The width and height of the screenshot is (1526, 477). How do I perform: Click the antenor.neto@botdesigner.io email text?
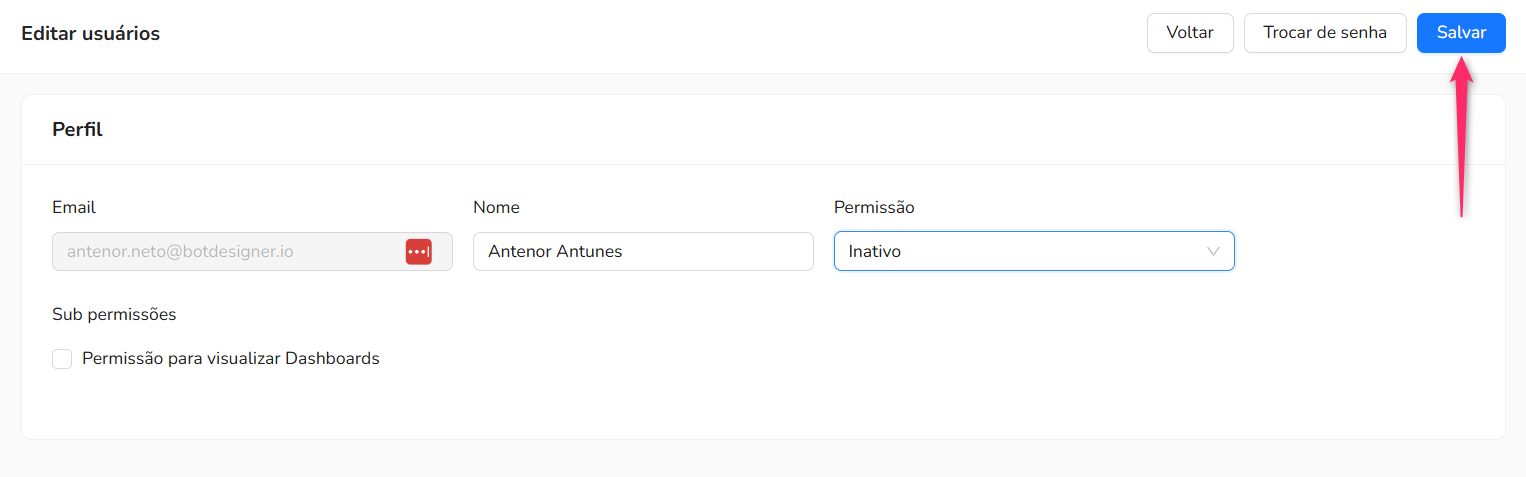180,252
